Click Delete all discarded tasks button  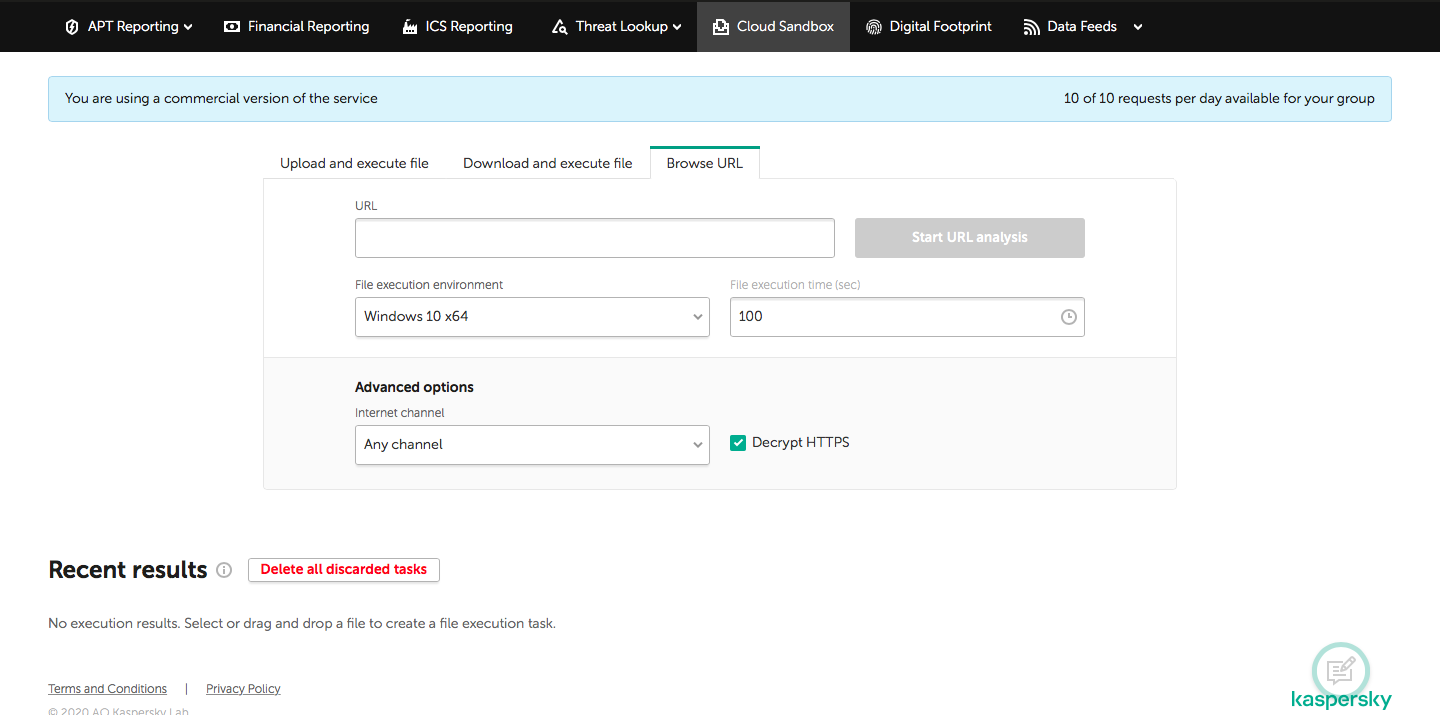[x=343, y=569]
